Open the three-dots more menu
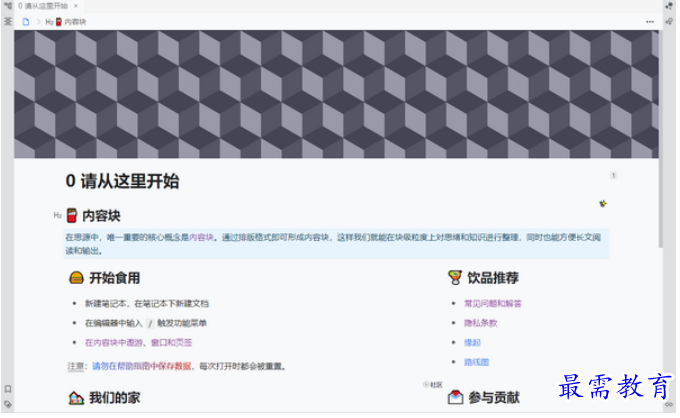Viewport: 680px width, 418px height. 651,22
